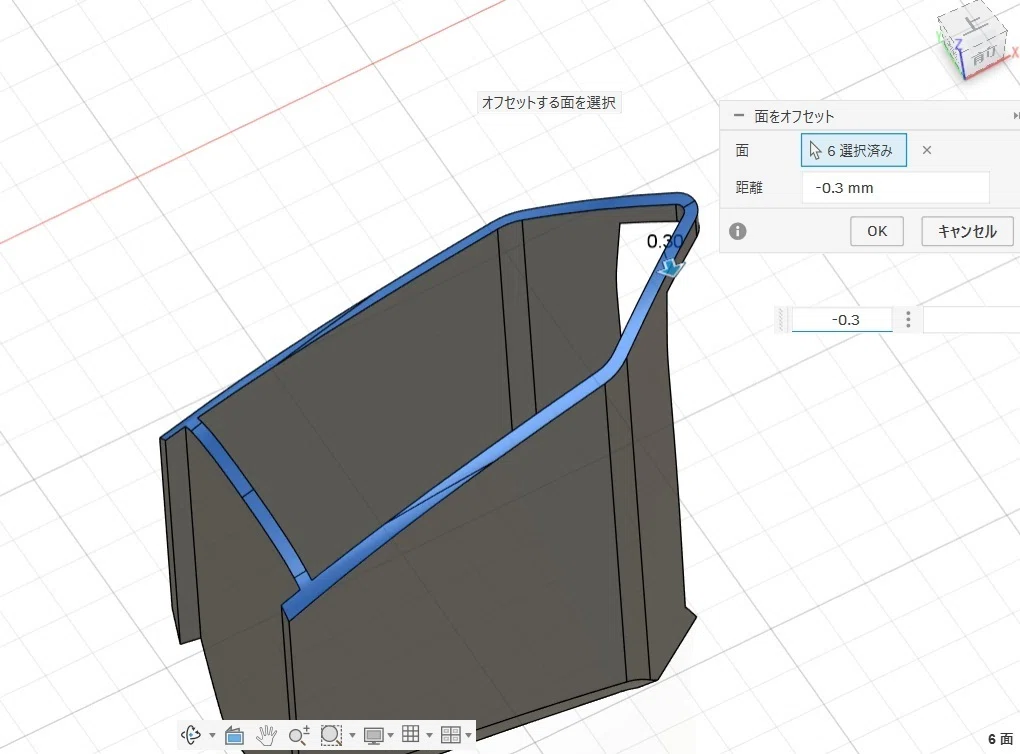Open the three-dot menu beside floating input

tap(908, 319)
